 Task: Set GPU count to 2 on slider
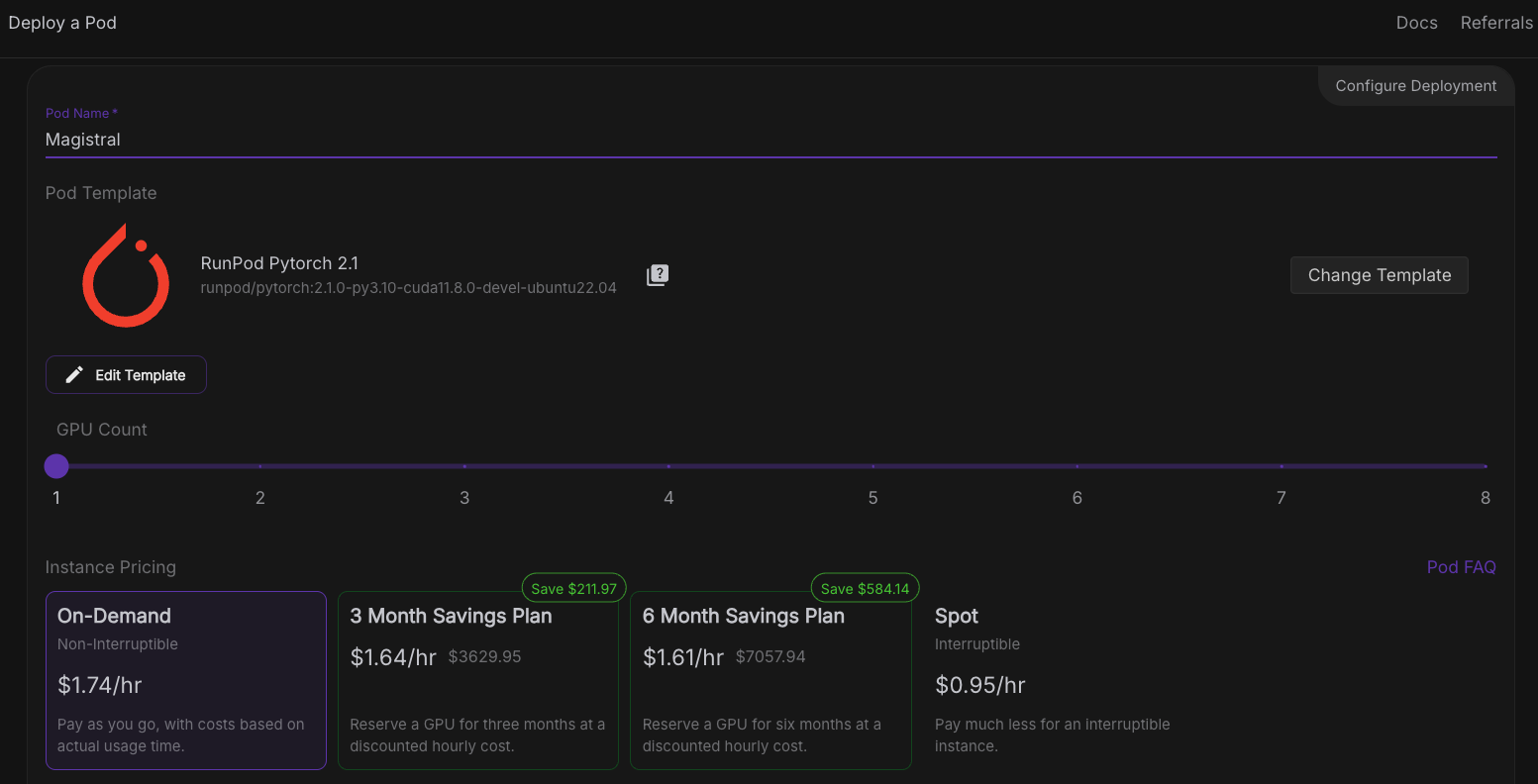click(260, 466)
